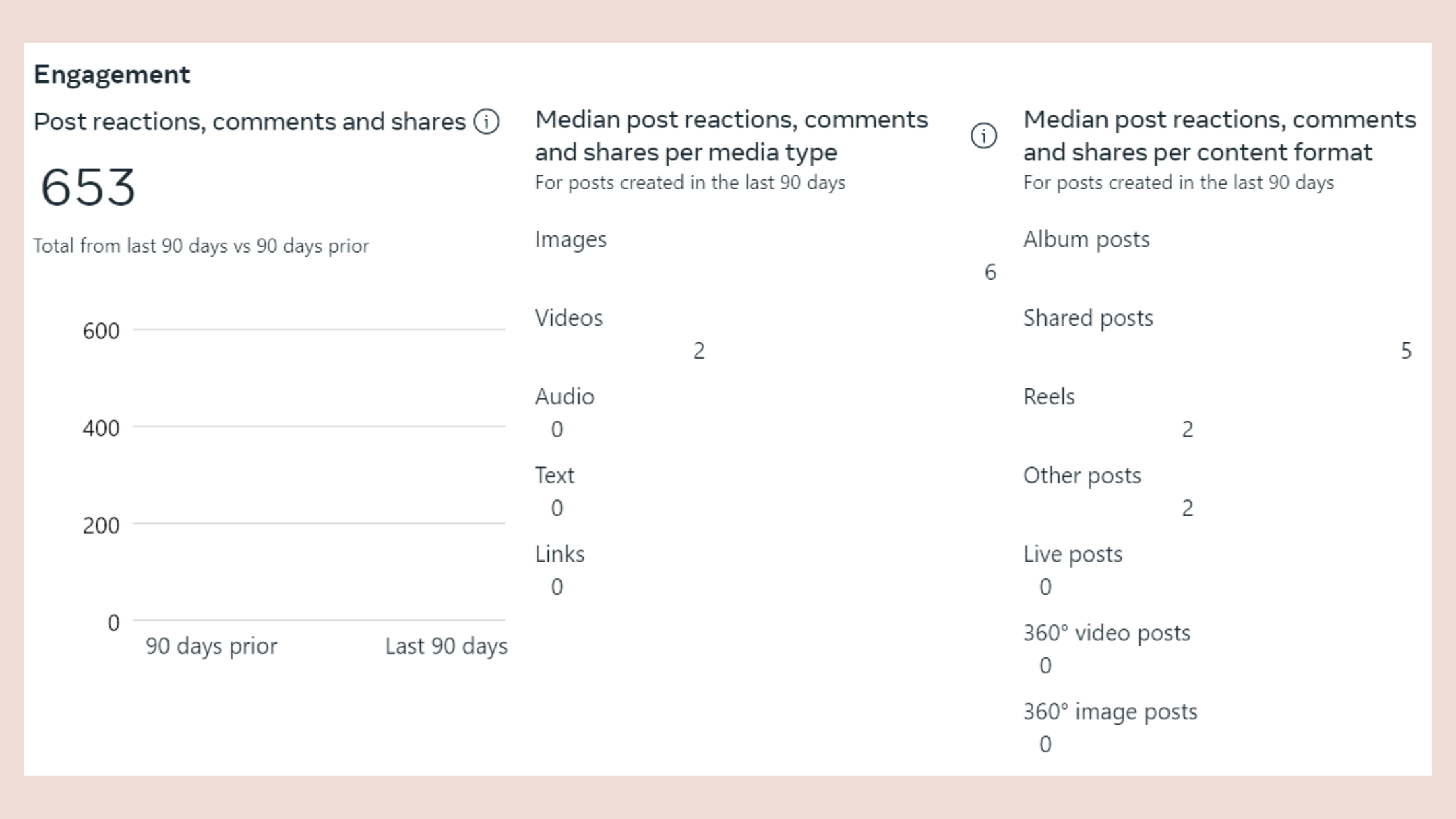Viewport: 1456px width, 819px height.
Task: Click the 600 gridline value on chart
Action: pyautogui.click(x=101, y=331)
